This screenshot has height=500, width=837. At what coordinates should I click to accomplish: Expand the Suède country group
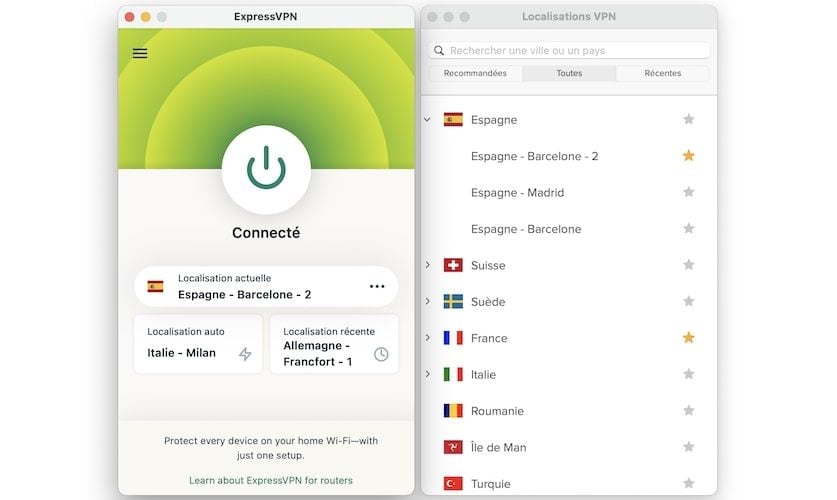tap(428, 301)
